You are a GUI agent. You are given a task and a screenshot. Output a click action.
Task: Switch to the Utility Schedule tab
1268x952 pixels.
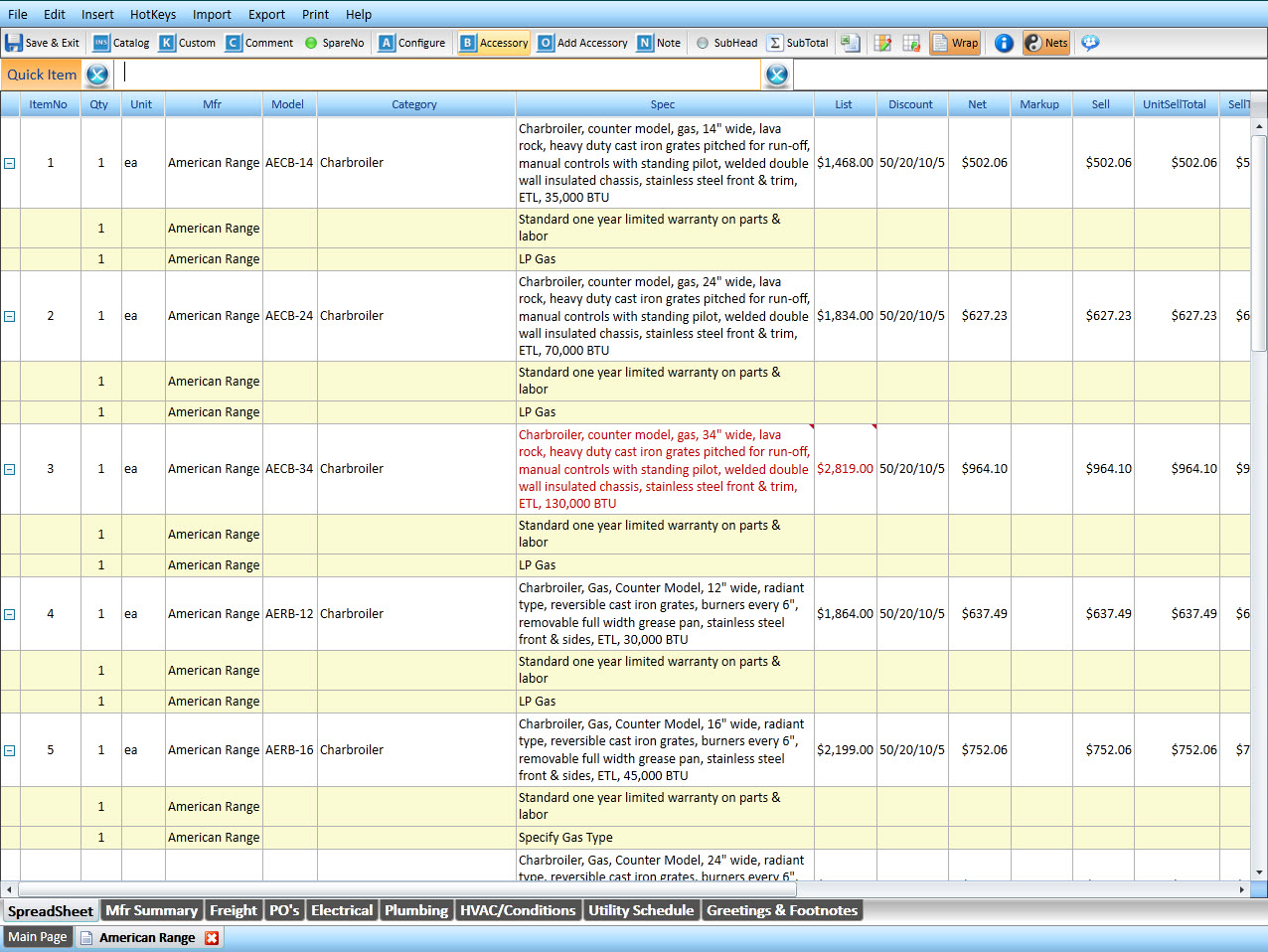[641, 910]
